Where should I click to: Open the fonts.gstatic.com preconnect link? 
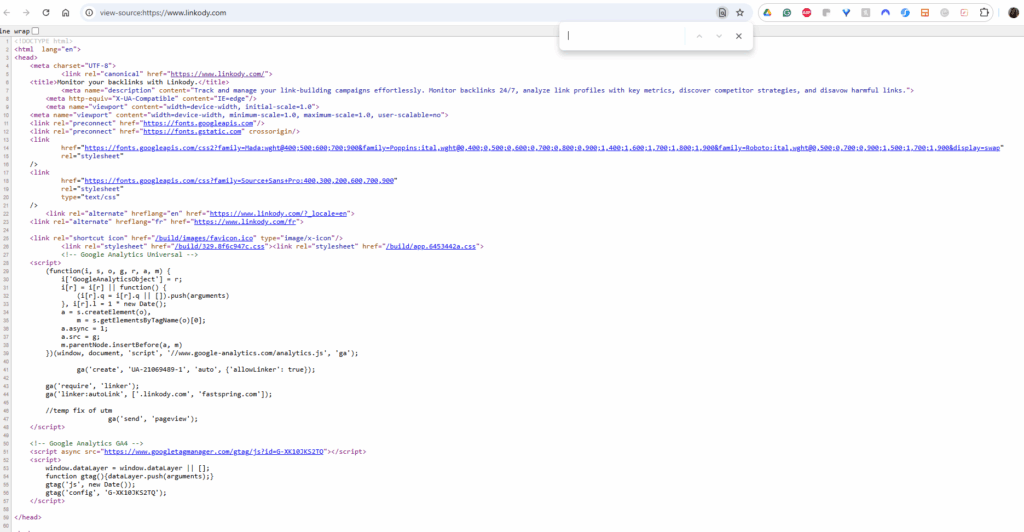pos(192,131)
